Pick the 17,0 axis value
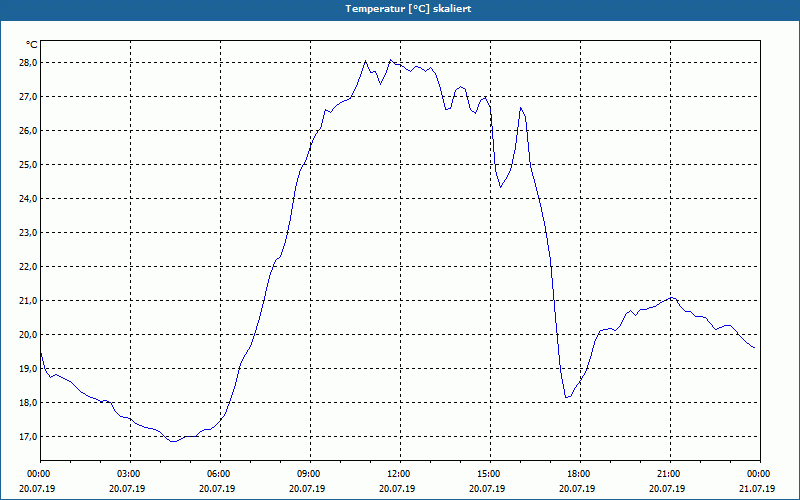 (28, 437)
